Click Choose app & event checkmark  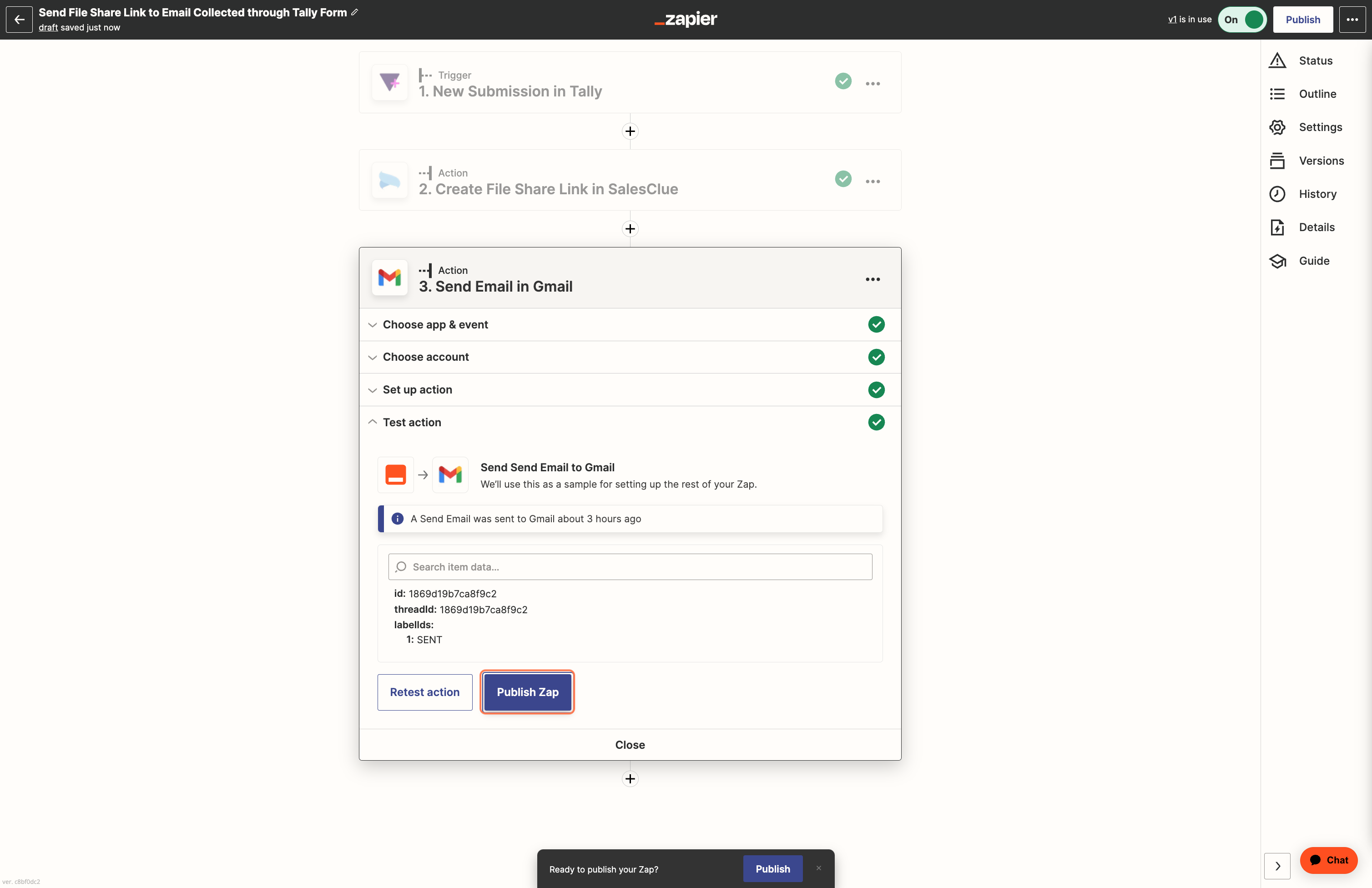pyautogui.click(x=876, y=325)
